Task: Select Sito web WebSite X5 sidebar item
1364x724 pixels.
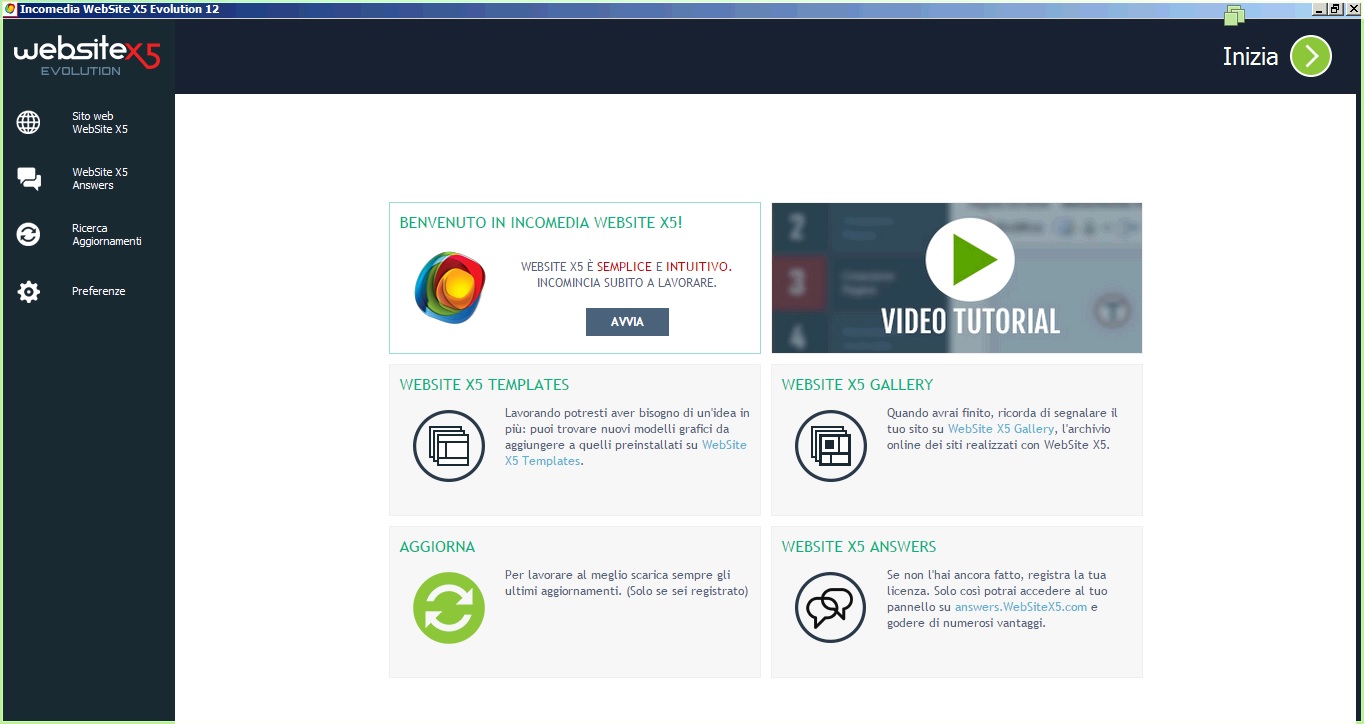Action: pos(100,123)
